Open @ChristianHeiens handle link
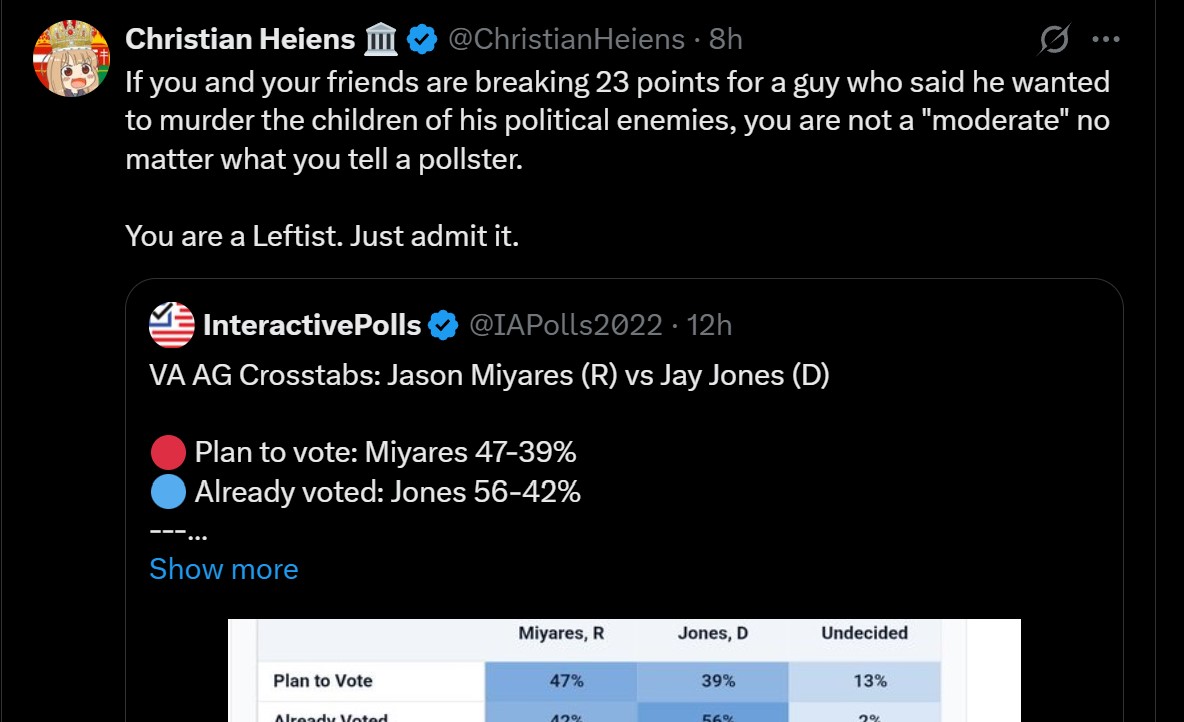The image size is (1184, 722). [566, 39]
